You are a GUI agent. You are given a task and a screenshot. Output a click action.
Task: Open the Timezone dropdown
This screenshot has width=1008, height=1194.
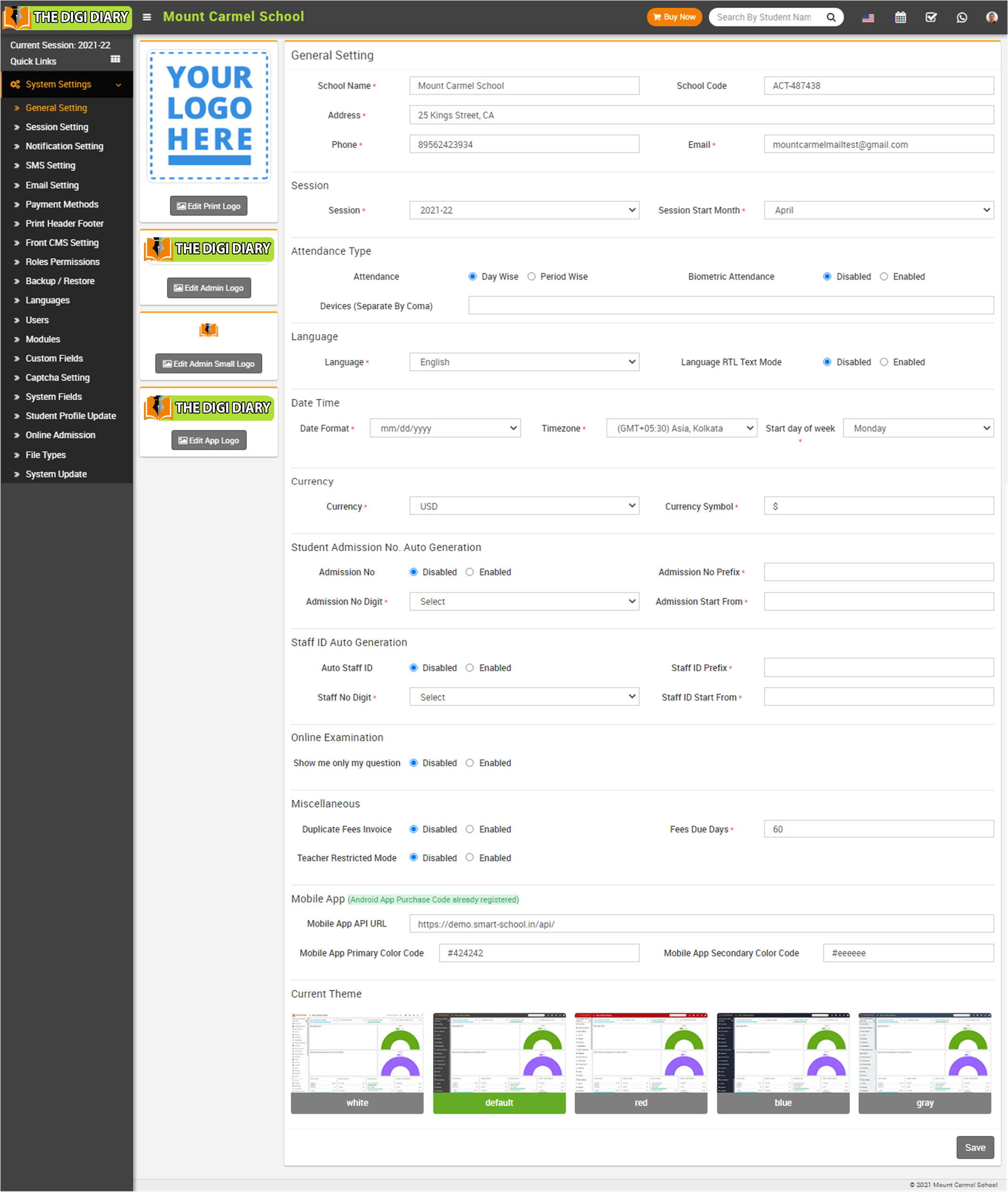click(x=681, y=428)
